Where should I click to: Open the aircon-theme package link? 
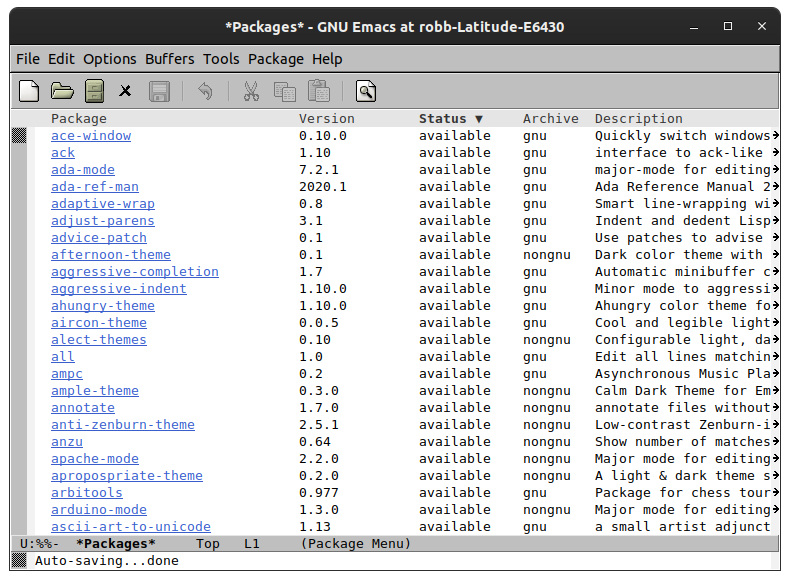(x=99, y=323)
